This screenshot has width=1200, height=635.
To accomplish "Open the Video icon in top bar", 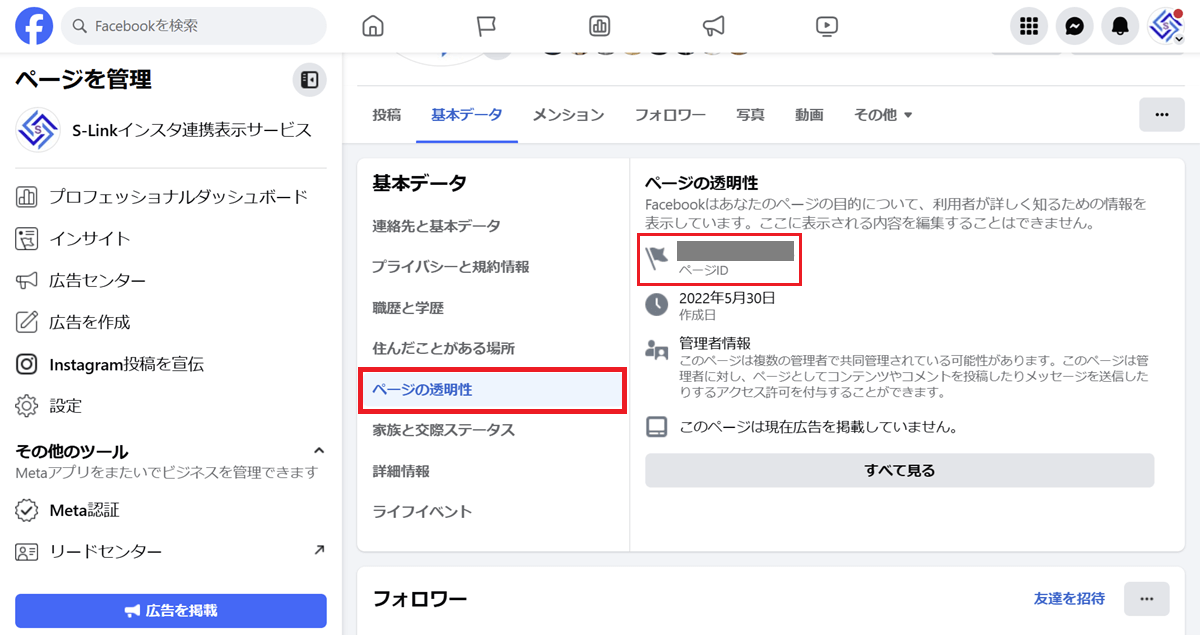I will 826,26.
